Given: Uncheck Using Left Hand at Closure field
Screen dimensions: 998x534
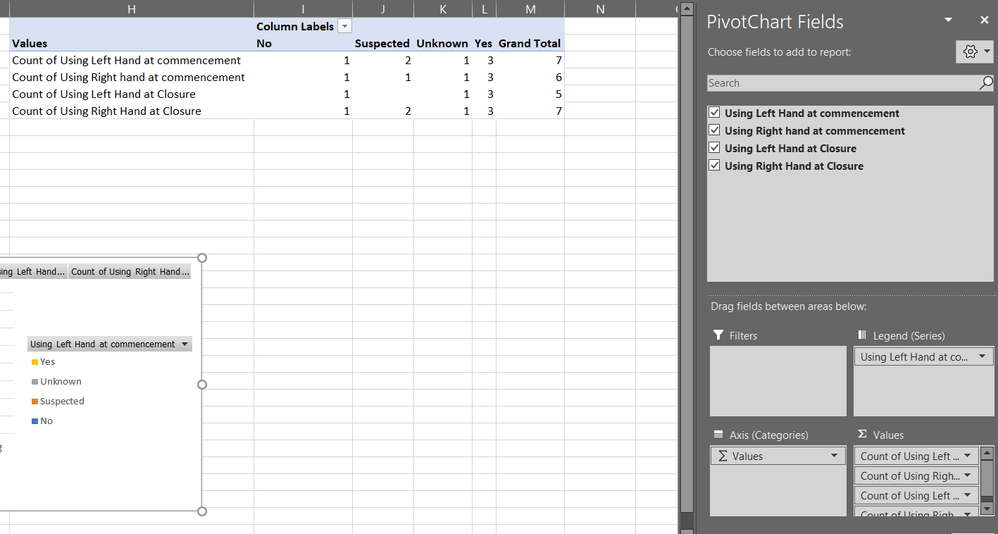Looking at the screenshot, I should pos(715,148).
